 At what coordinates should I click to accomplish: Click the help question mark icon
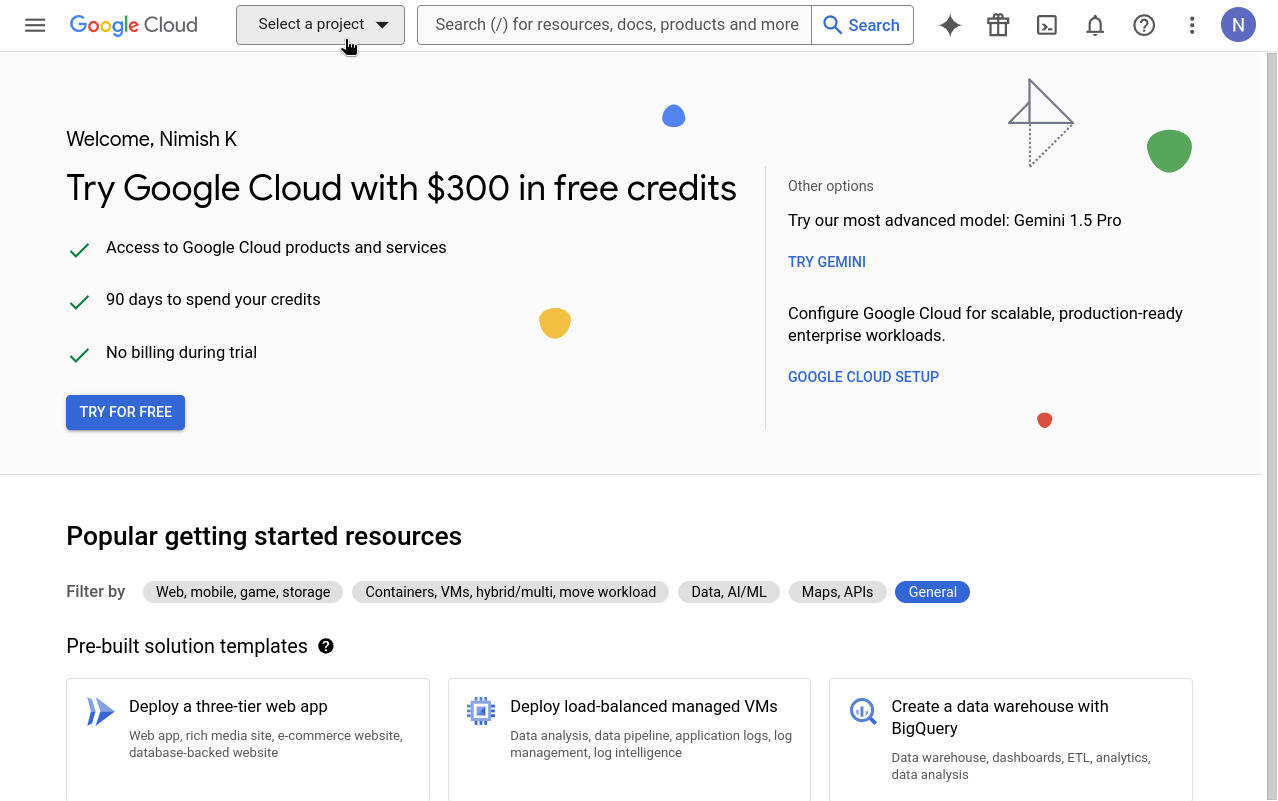[x=1144, y=25]
